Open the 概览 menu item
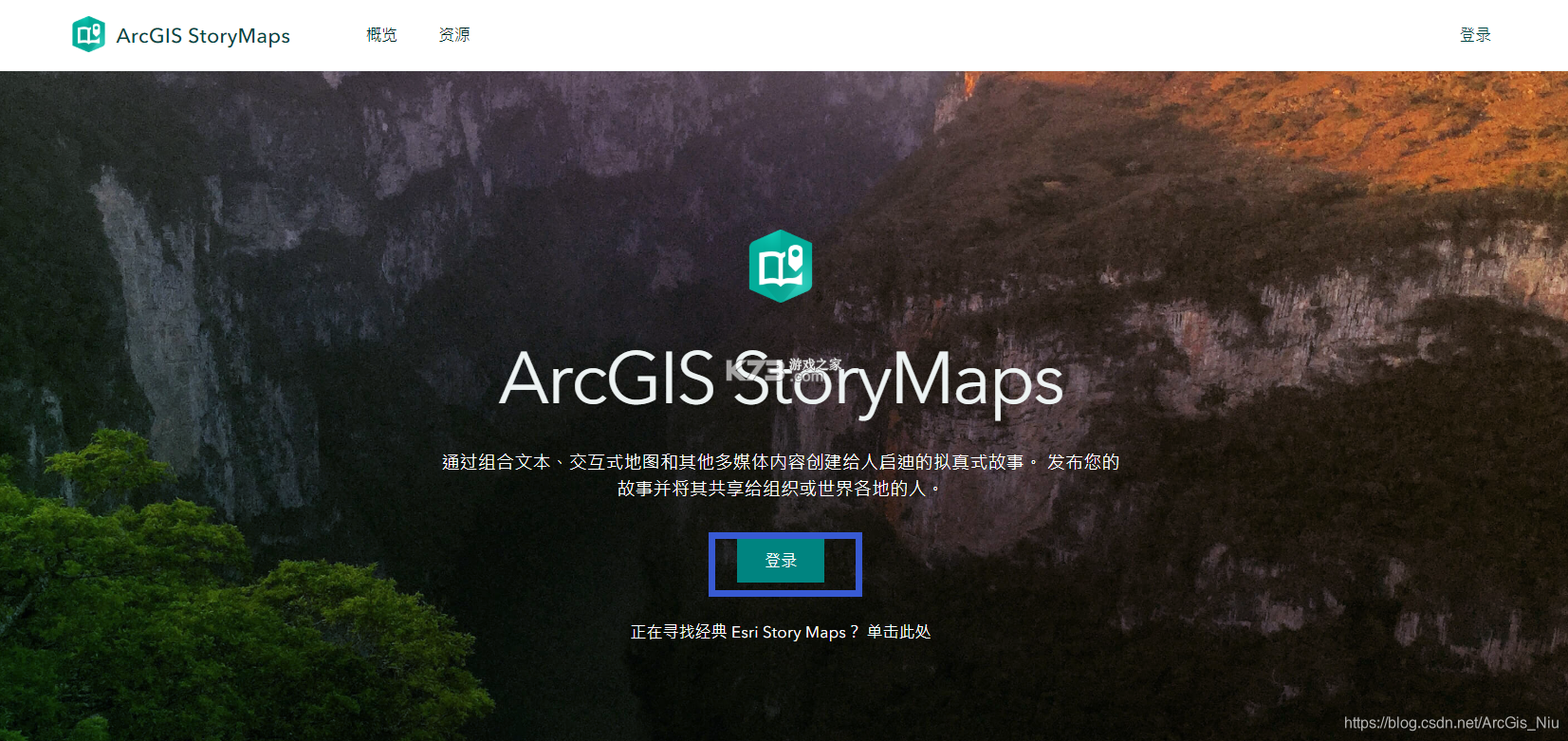1568x741 pixels. (381, 35)
